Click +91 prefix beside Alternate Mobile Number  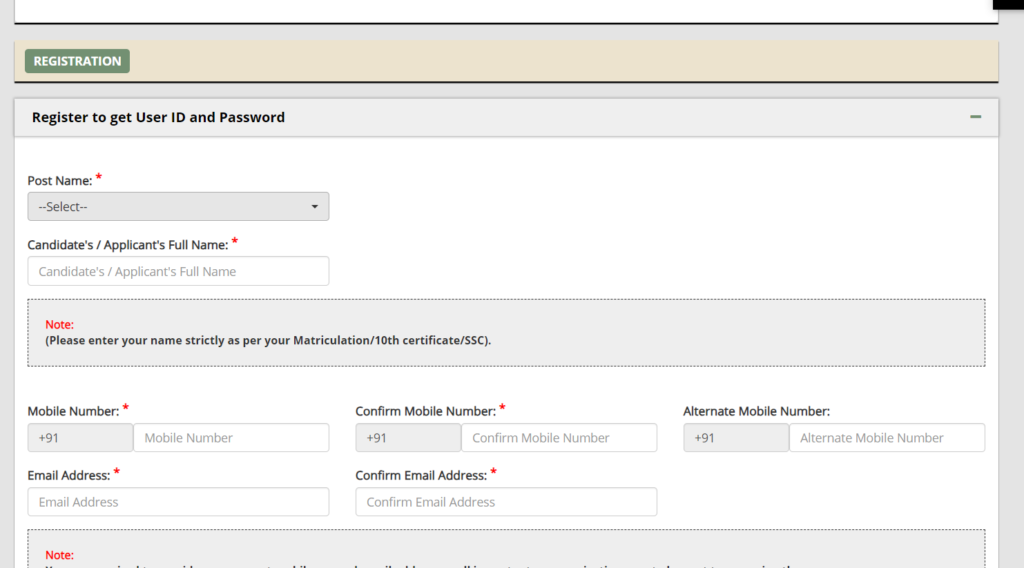(x=736, y=438)
